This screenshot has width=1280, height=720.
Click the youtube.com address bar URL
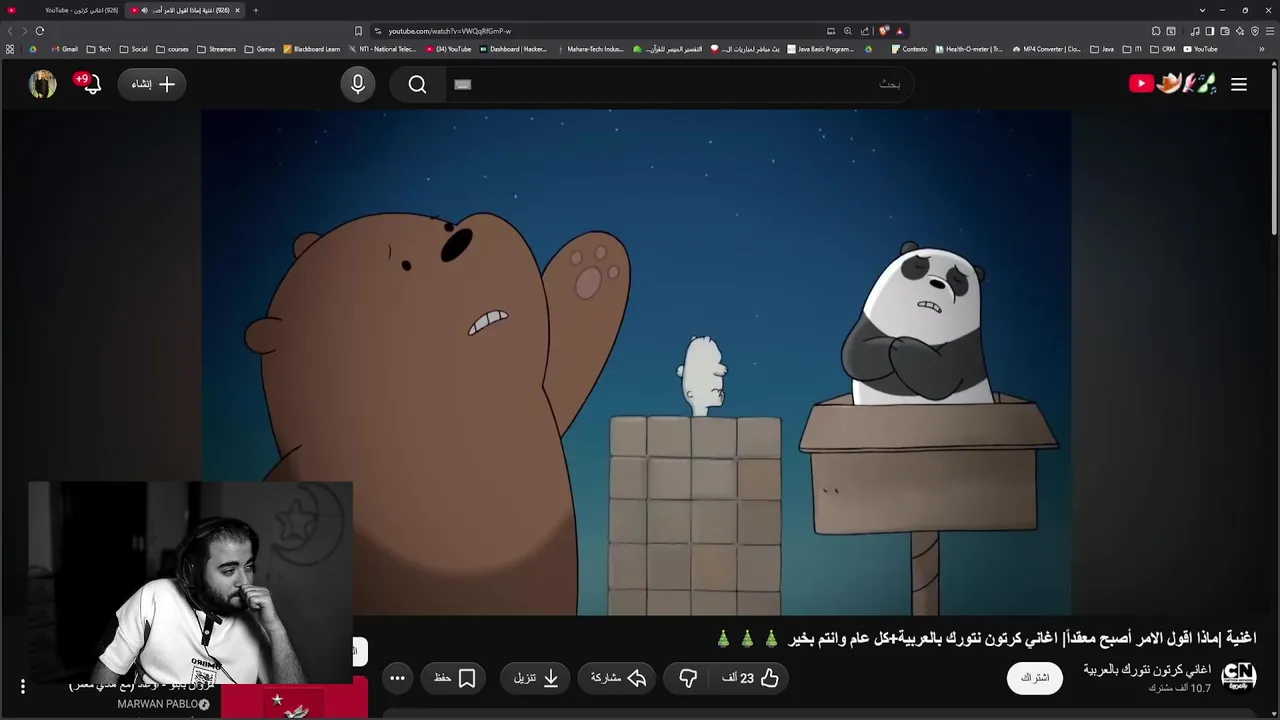click(x=449, y=31)
